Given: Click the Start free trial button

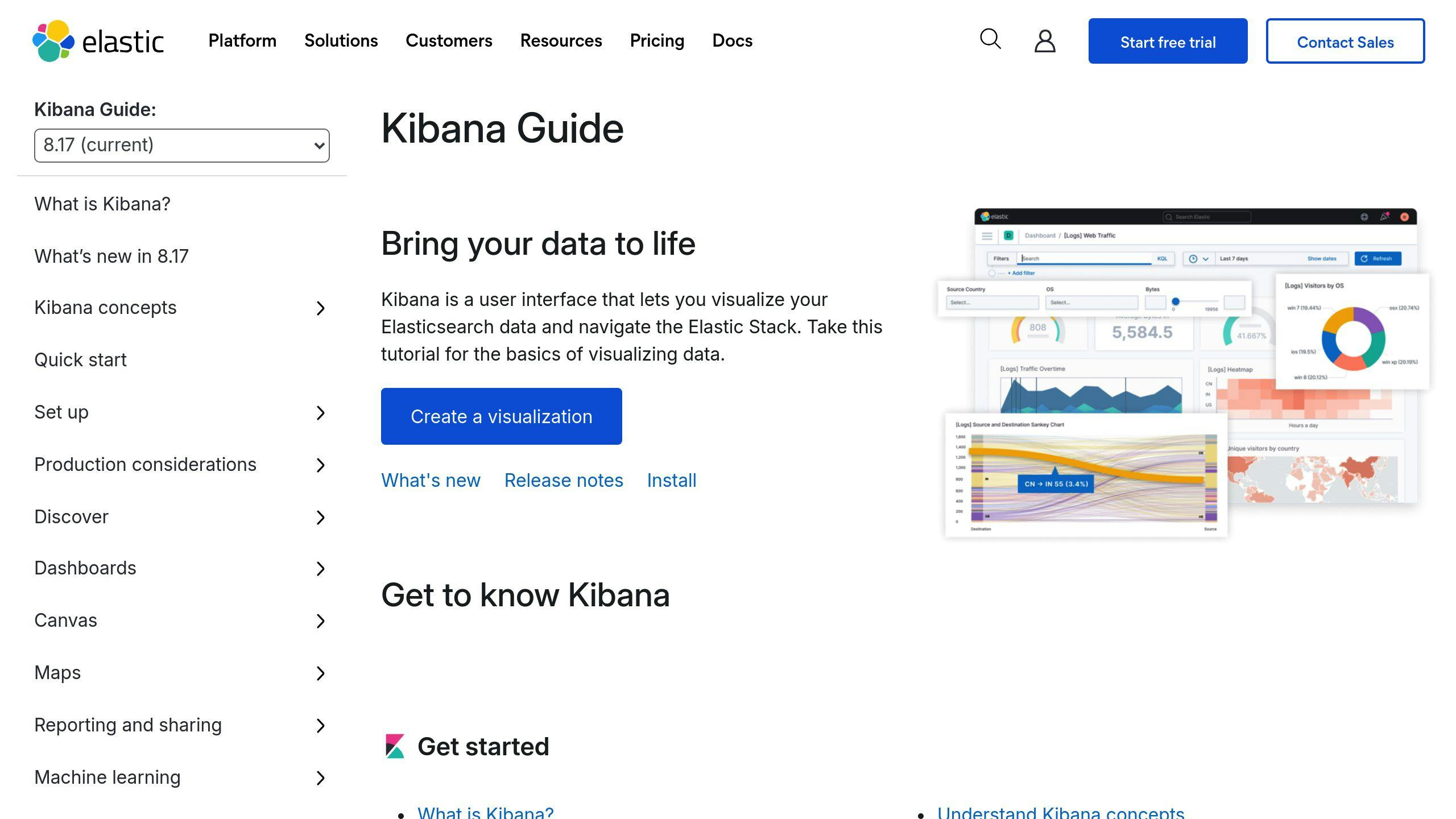Looking at the screenshot, I should pyautogui.click(x=1168, y=41).
